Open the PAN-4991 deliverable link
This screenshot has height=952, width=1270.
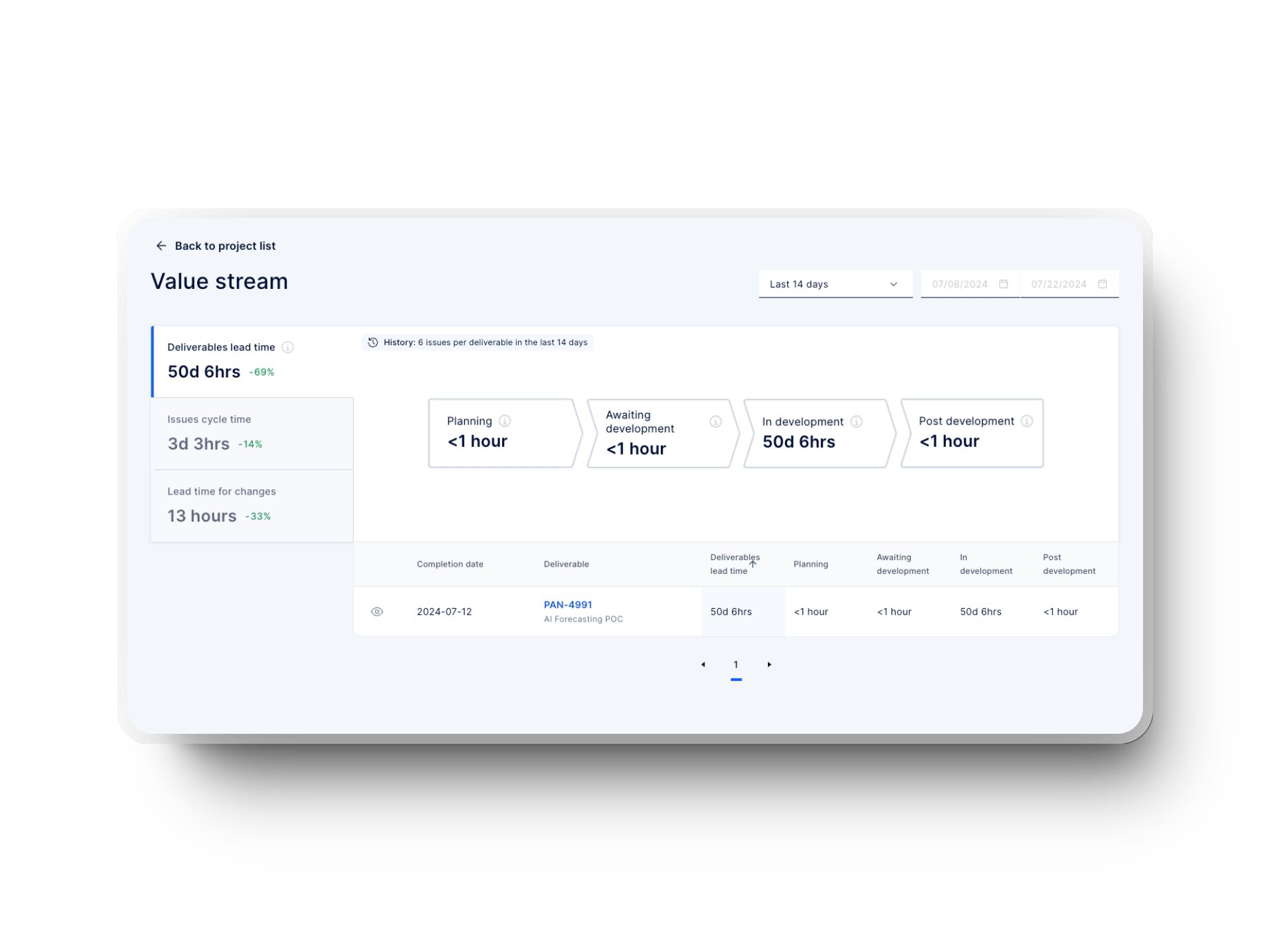567,604
